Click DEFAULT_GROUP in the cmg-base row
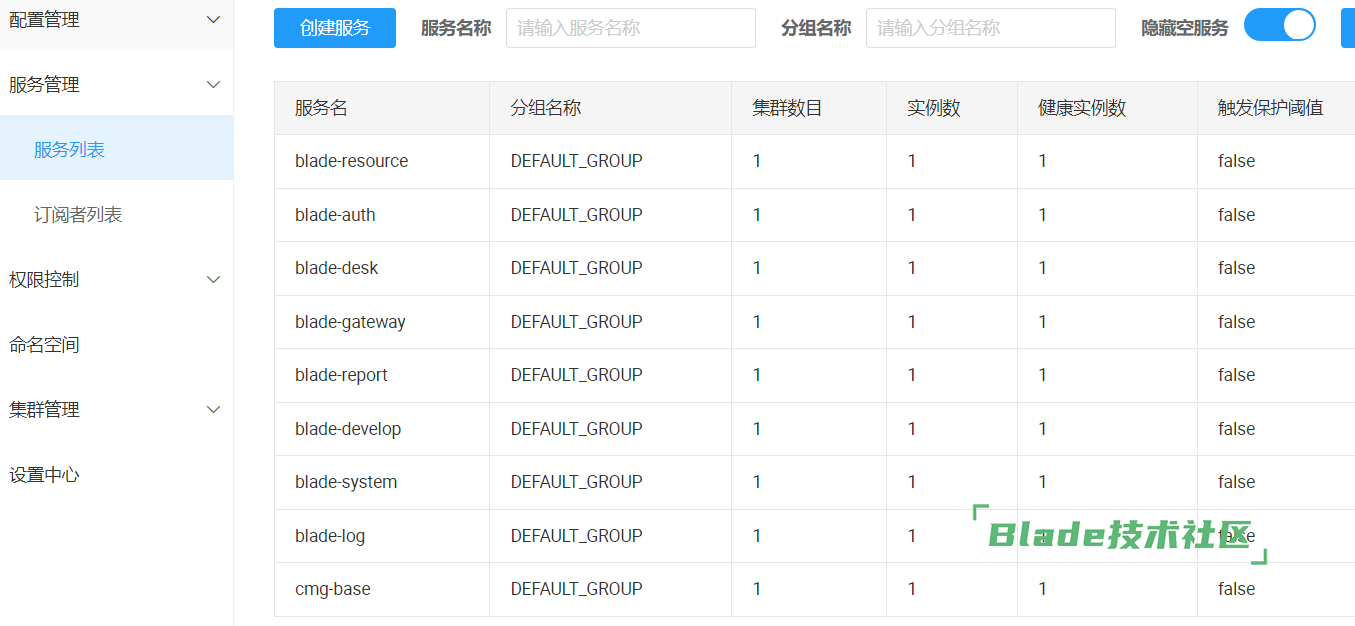Image resolution: width=1355 pixels, height=626 pixels. point(577,589)
